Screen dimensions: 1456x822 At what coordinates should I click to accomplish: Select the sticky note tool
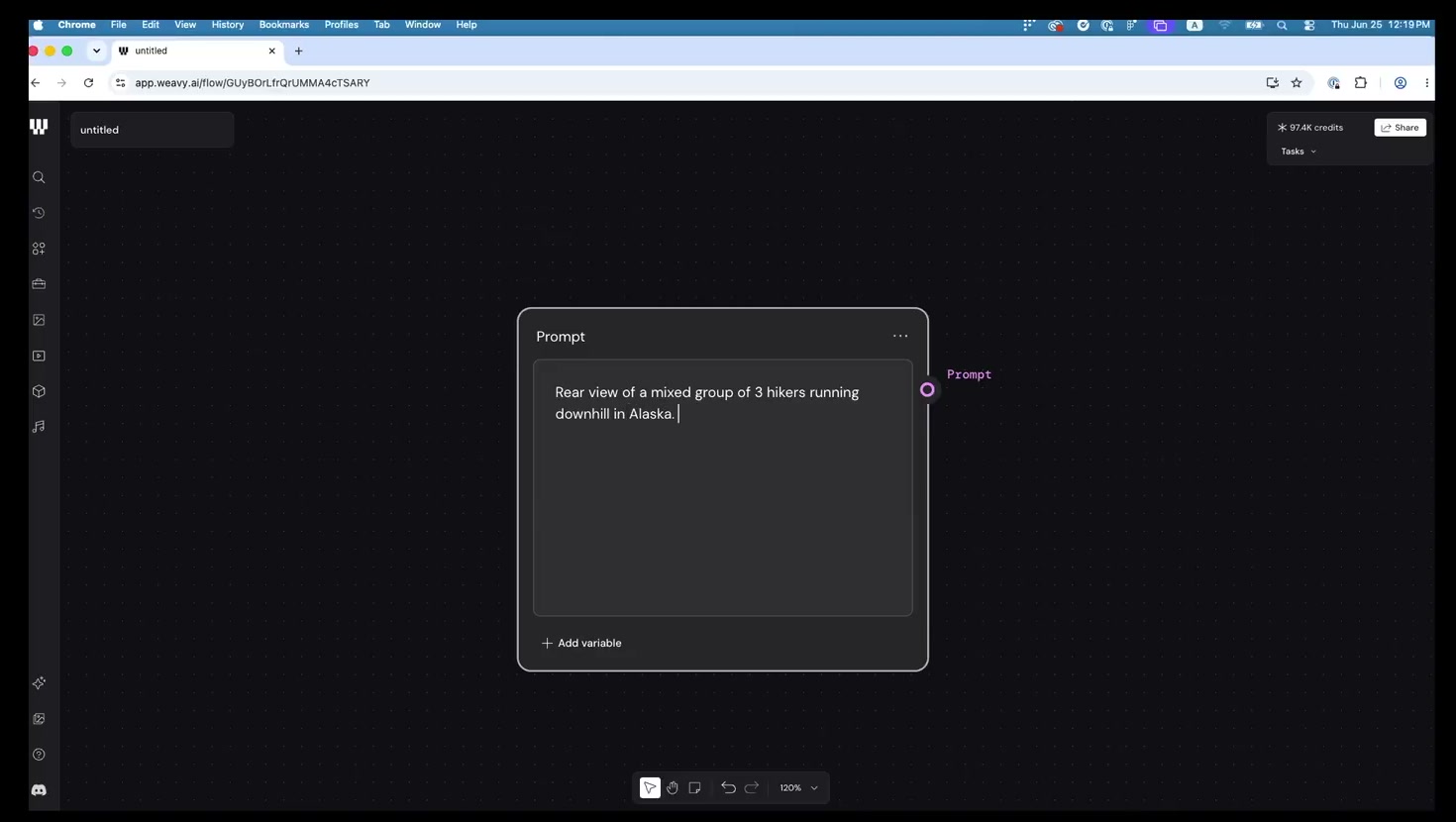694,788
